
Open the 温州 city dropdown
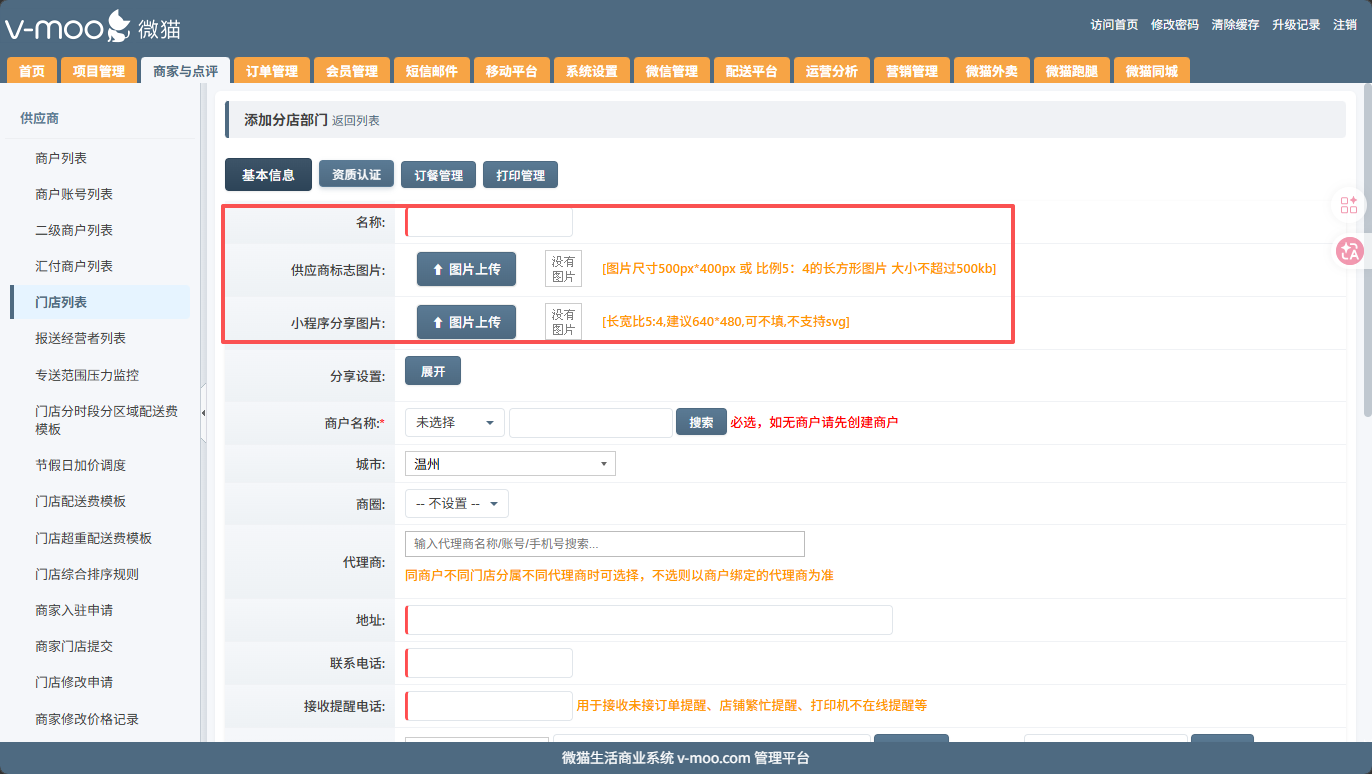click(510, 464)
